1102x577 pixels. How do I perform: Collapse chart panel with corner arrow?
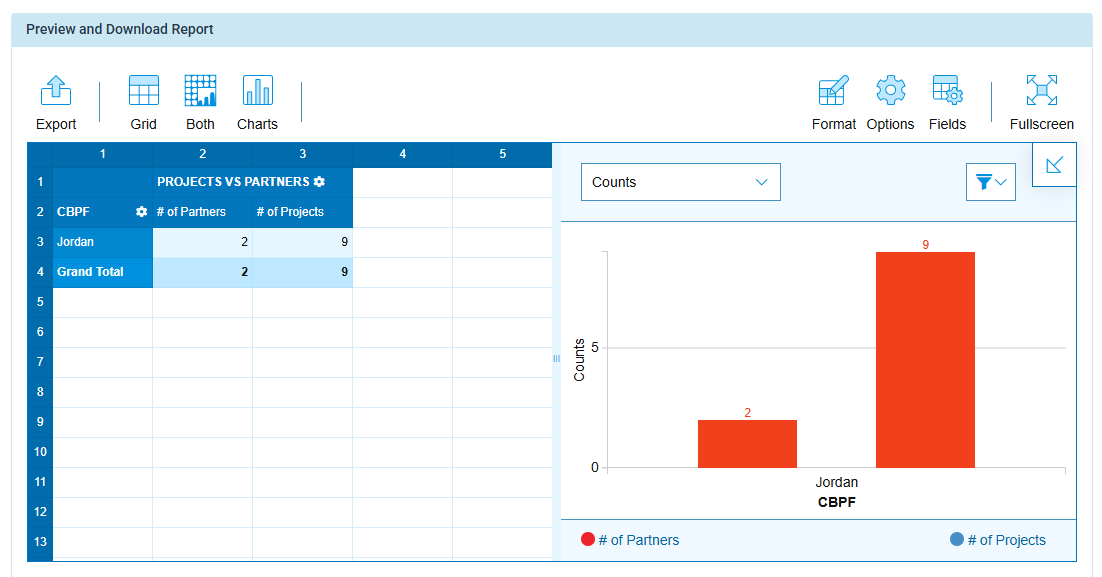[x=1054, y=165]
